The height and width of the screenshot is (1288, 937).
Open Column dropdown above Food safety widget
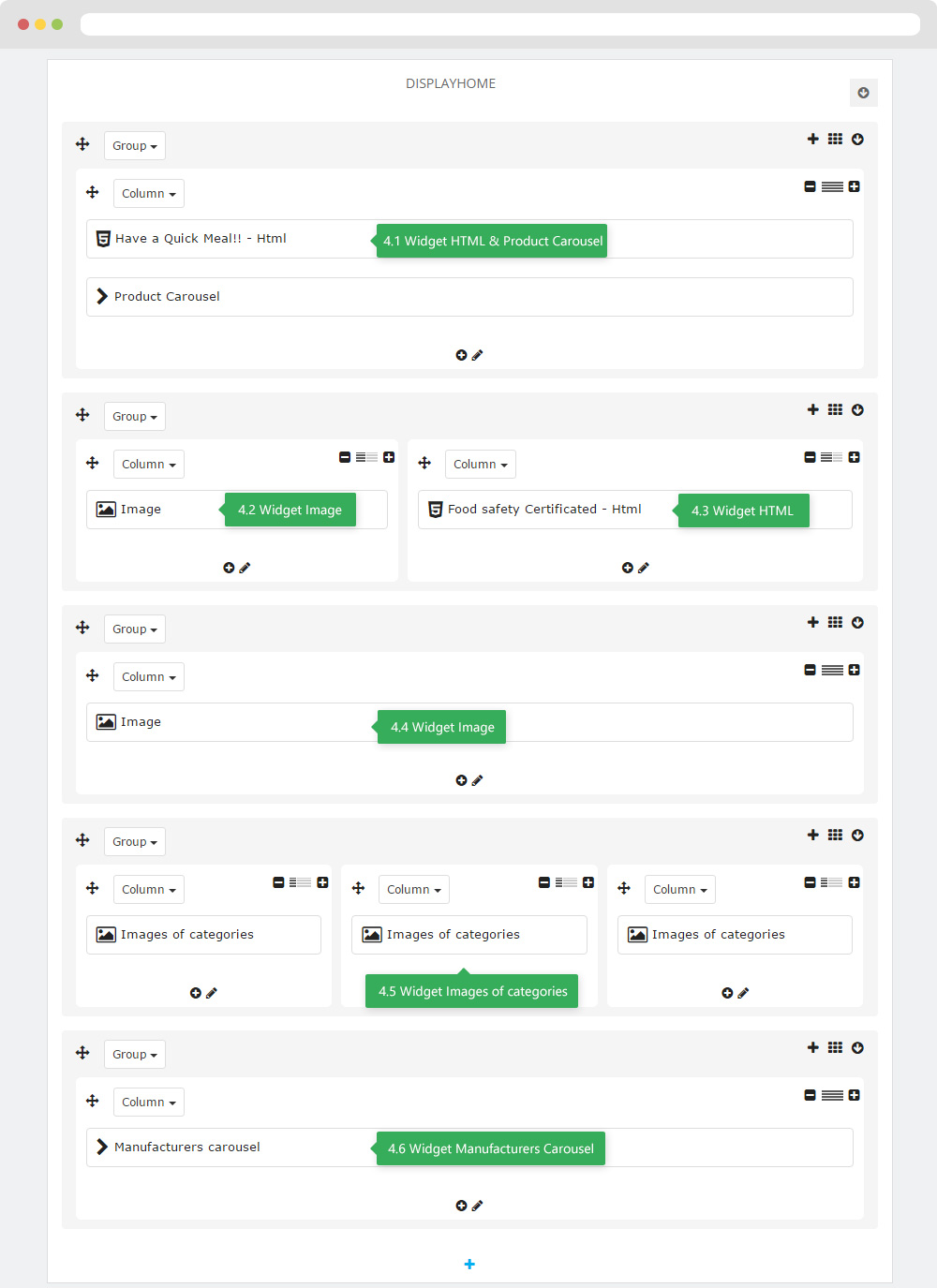click(481, 465)
